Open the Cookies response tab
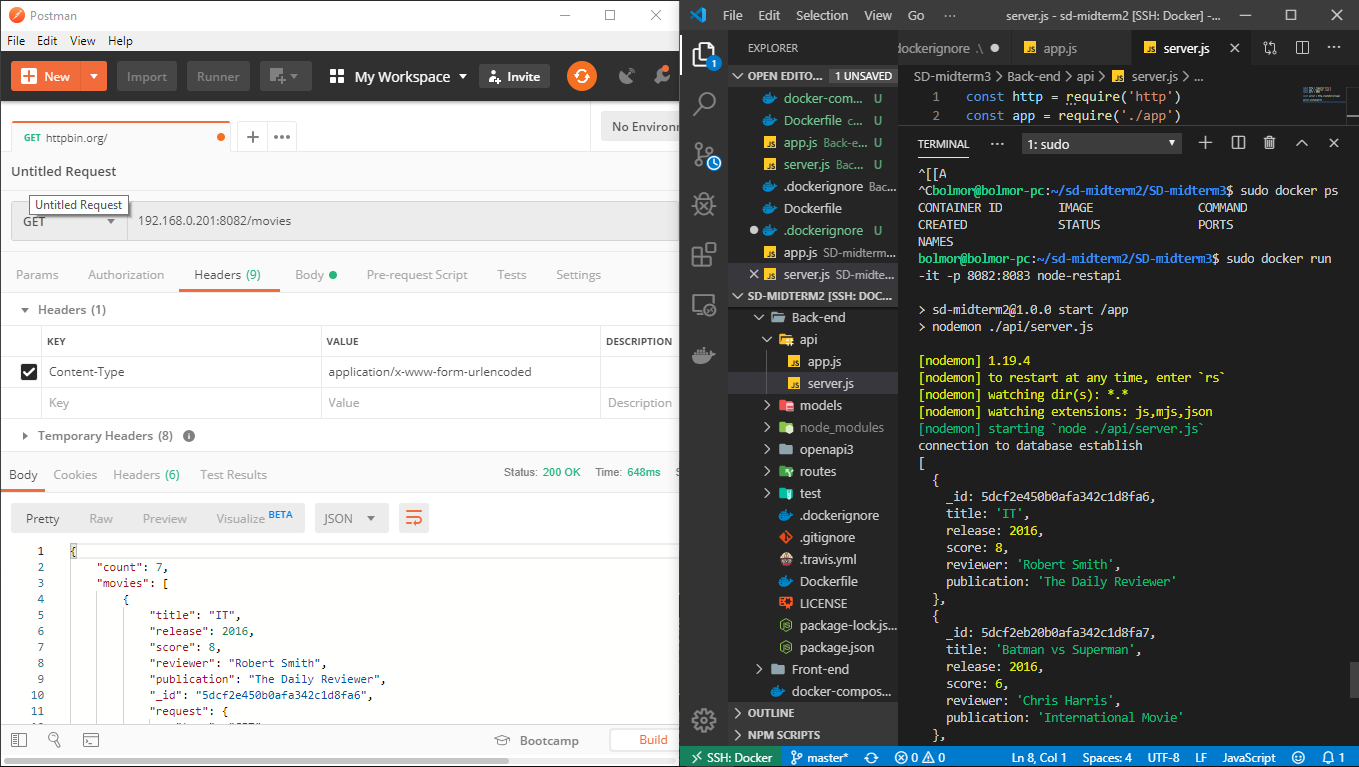Screen dimensions: 1359x767 pyautogui.click(x=76, y=475)
